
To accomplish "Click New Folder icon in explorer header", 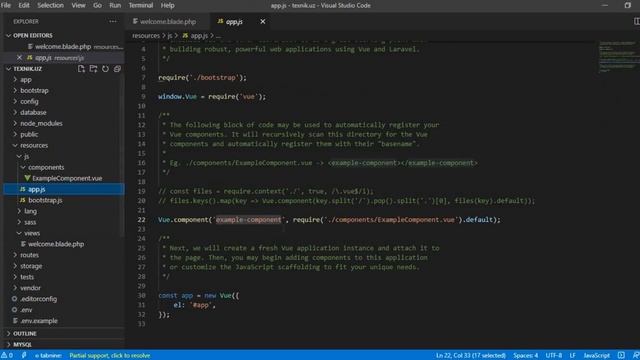I will (93, 69).
